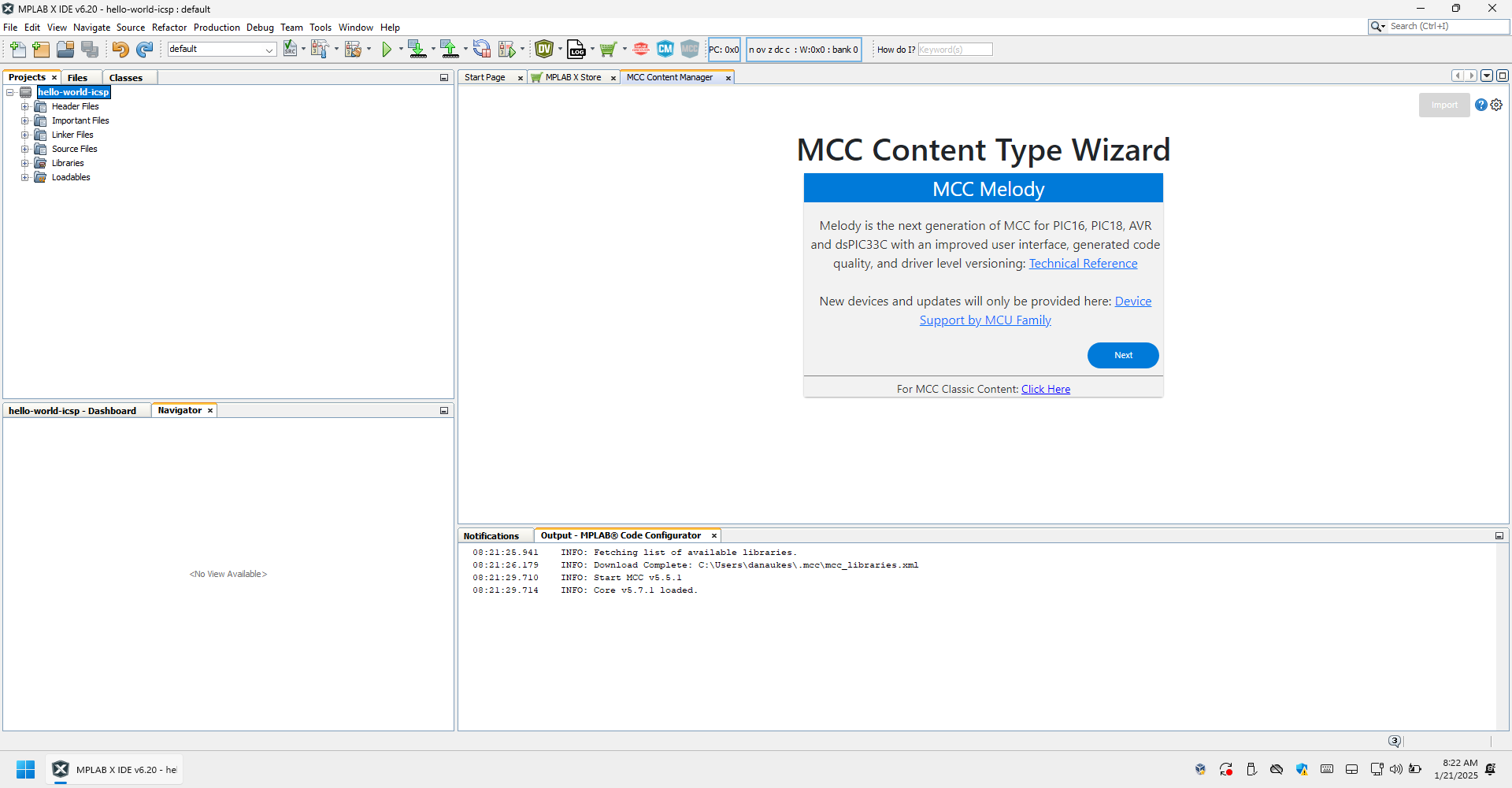Click the taskbar volume speaker icon
Screen dimensions: 1512x788
[x=1396, y=769]
